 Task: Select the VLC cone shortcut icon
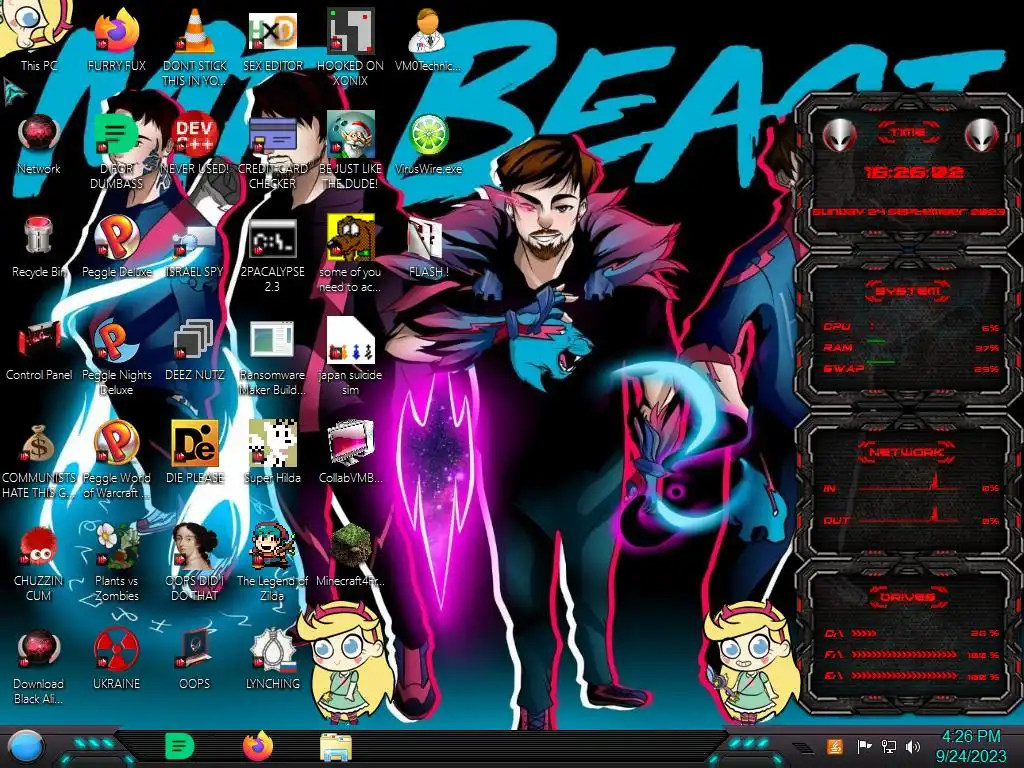[195, 31]
